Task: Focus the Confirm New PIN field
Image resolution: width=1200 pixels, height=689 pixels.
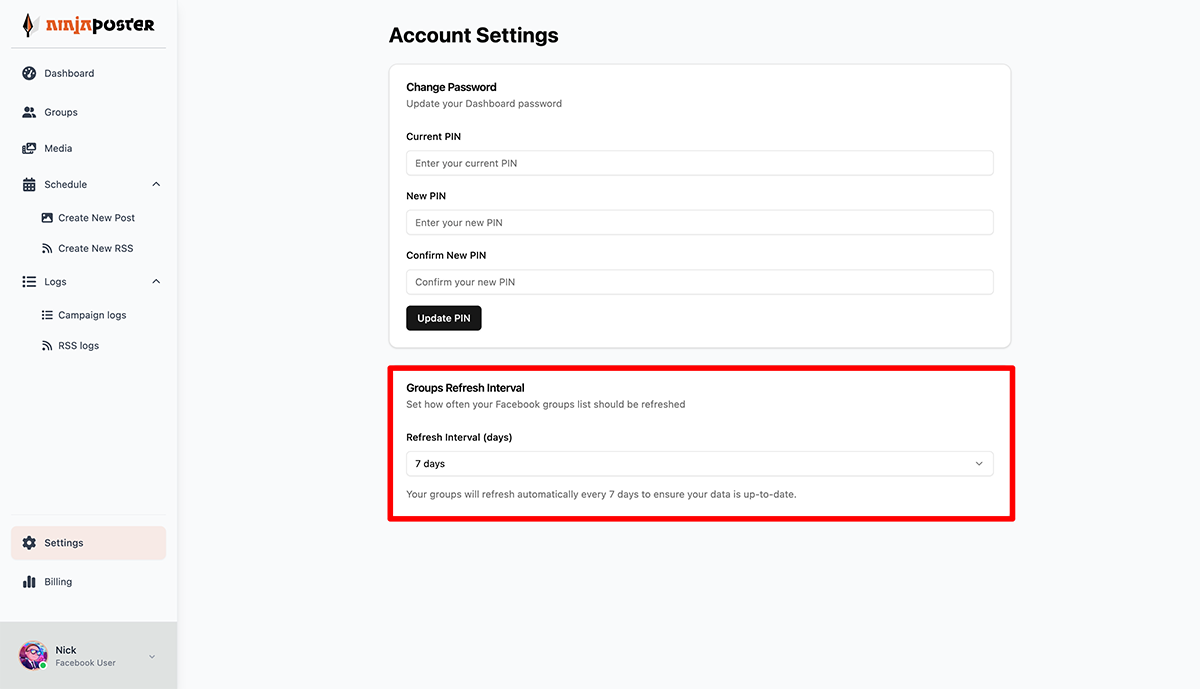Action: [700, 282]
